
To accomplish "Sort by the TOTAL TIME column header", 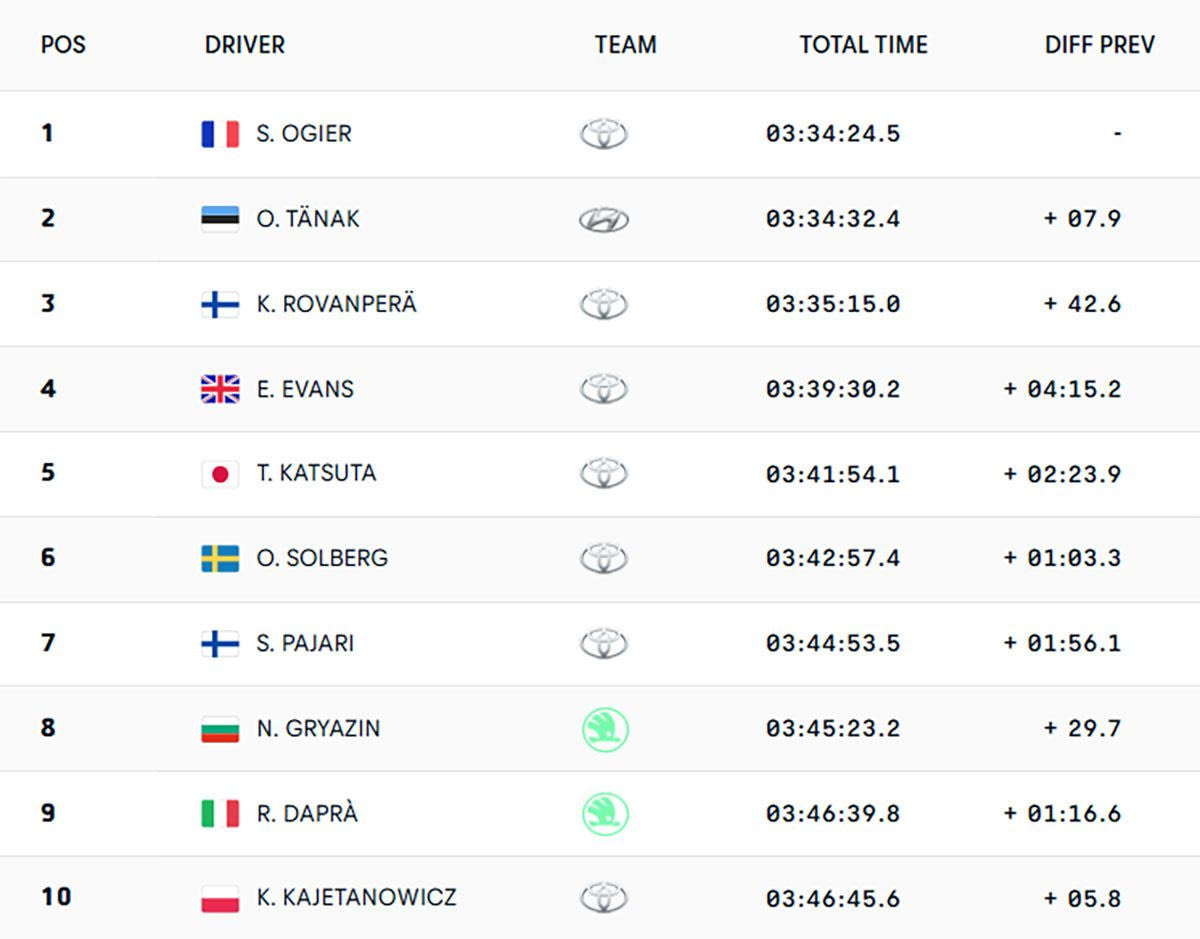I will pyautogui.click(x=863, y=45).
